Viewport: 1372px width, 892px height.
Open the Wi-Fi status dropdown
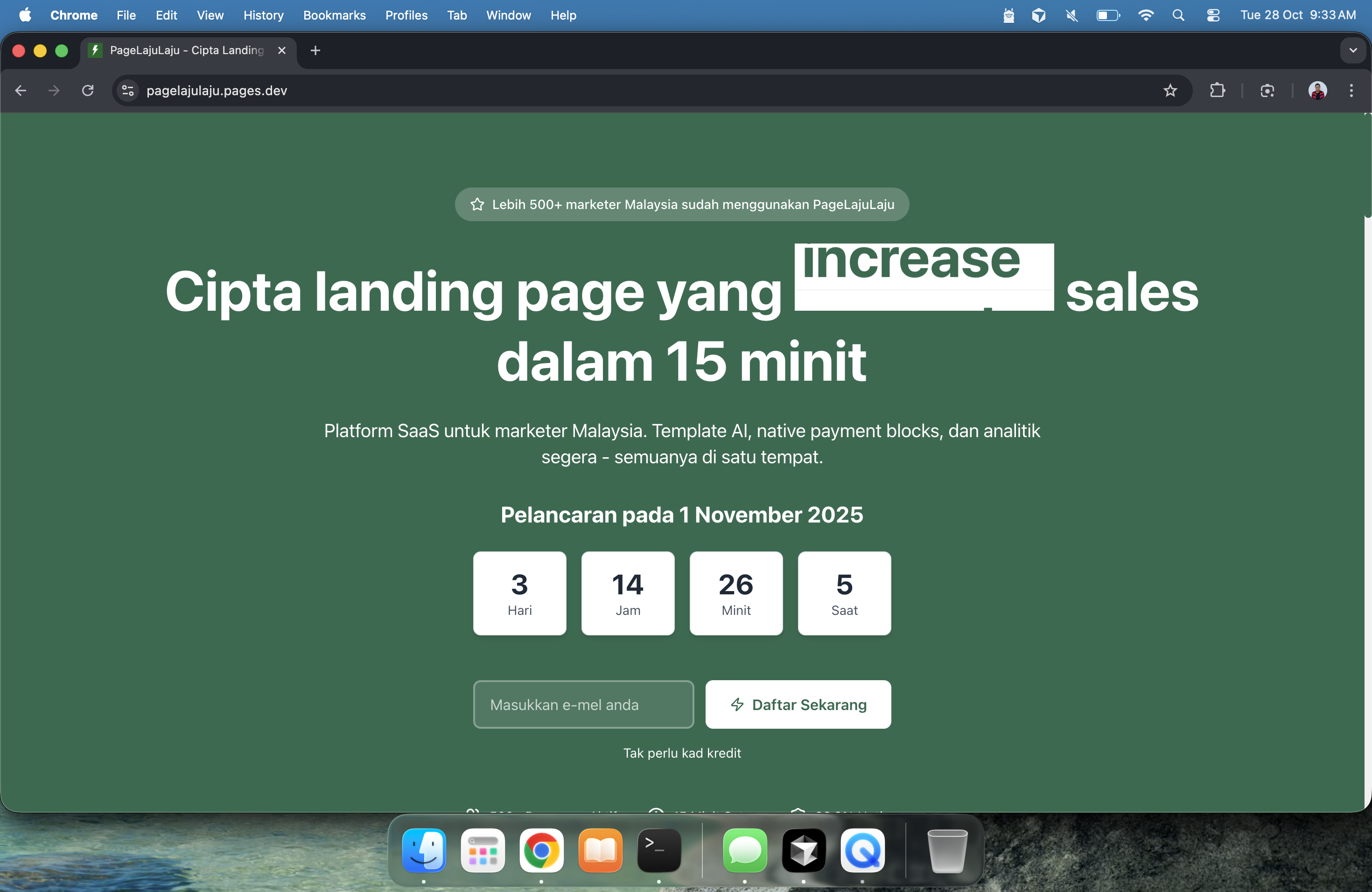(x=1146, y=15)
